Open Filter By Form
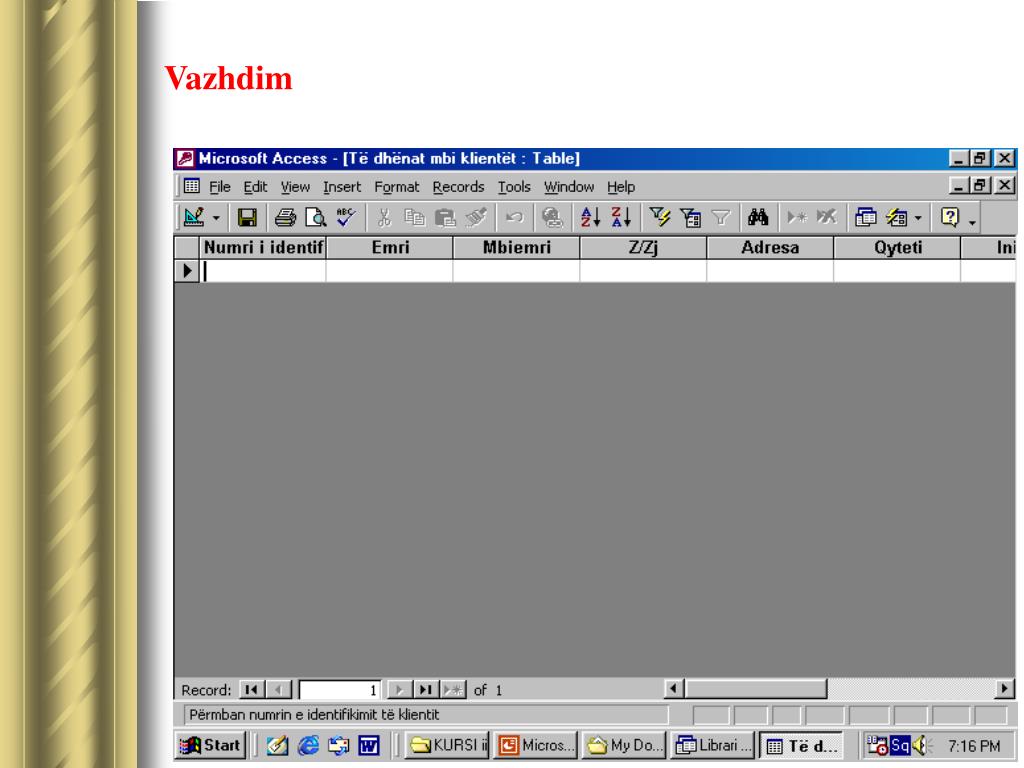 pyautogui.click(x=690, y=217)
